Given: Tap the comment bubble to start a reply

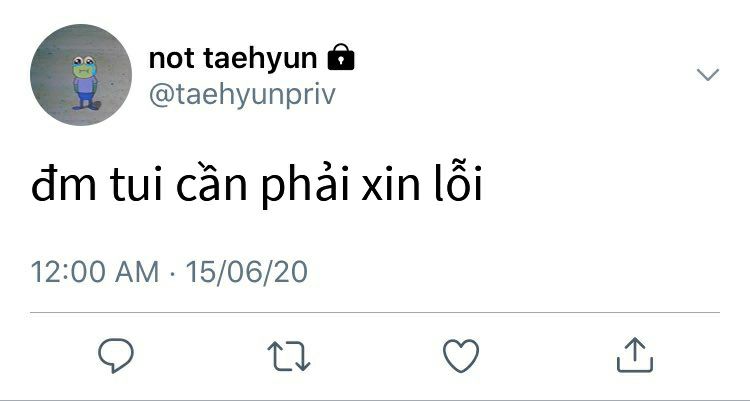Looking at the screenshot, I should point(116,356).
